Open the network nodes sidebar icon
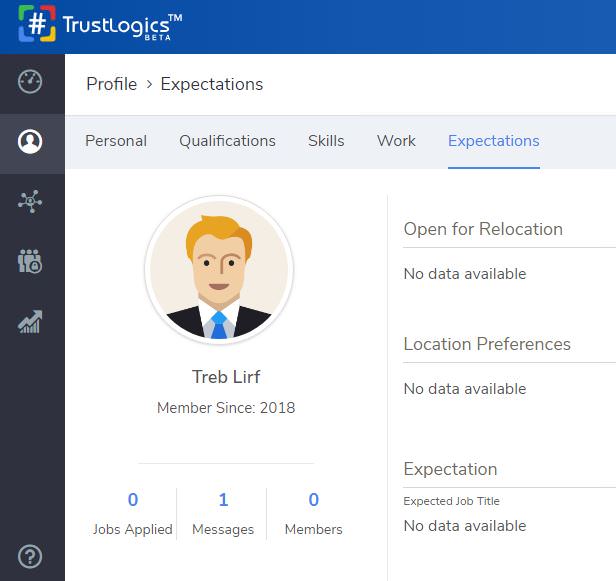This screenshot has width=616, height=581. pos(30,202)
